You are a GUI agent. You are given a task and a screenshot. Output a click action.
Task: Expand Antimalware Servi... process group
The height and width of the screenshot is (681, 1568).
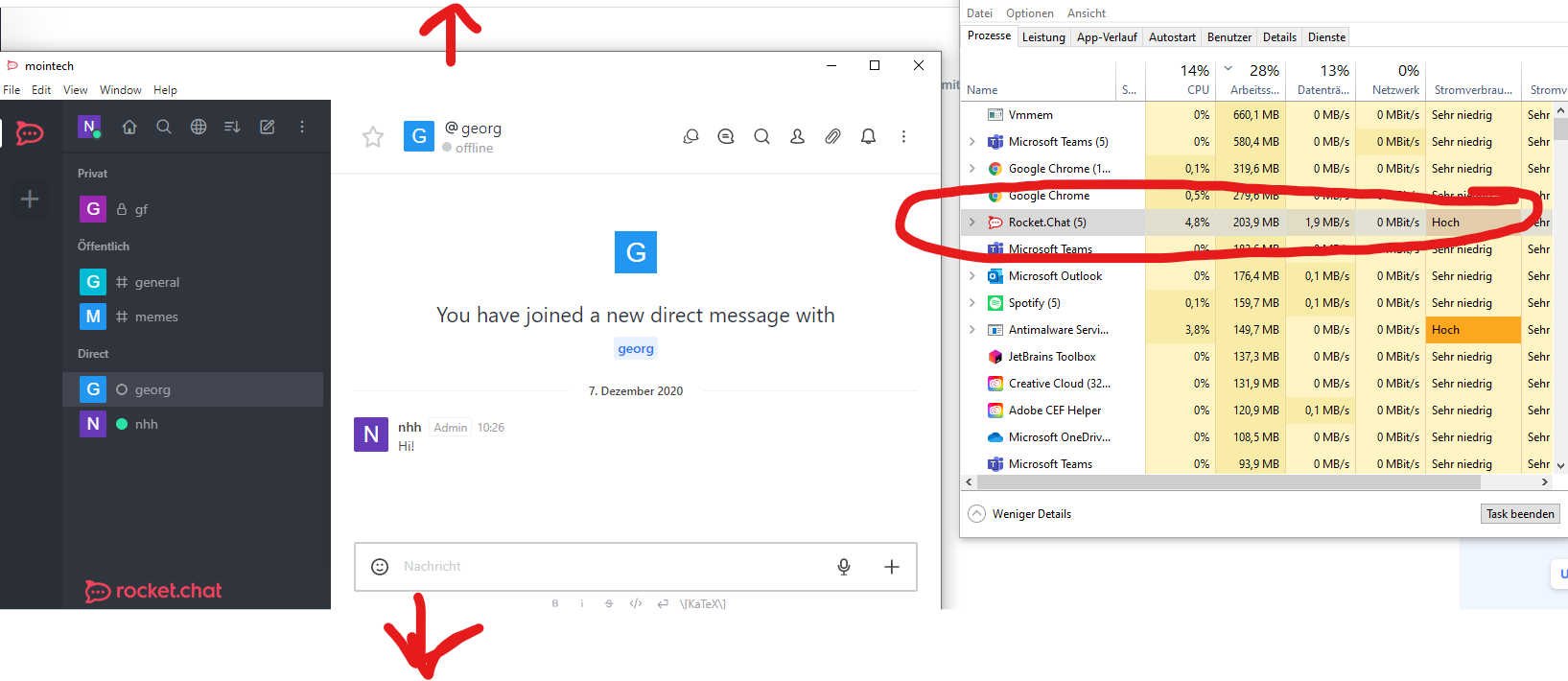971,330
